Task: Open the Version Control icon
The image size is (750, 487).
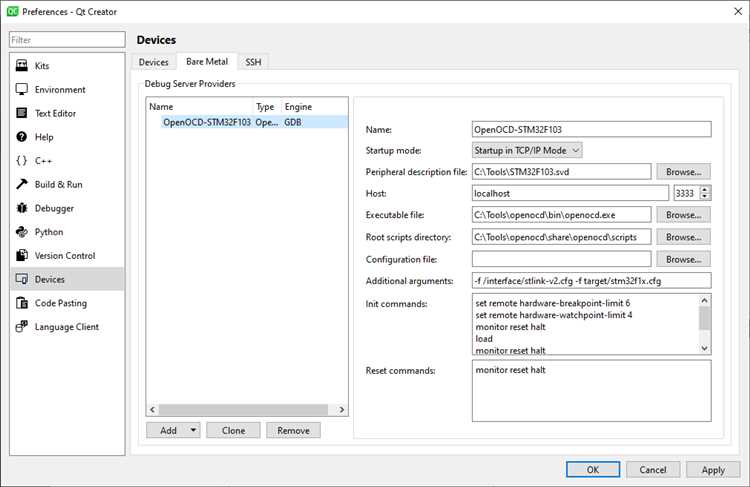Action: [x=22, y=255]
